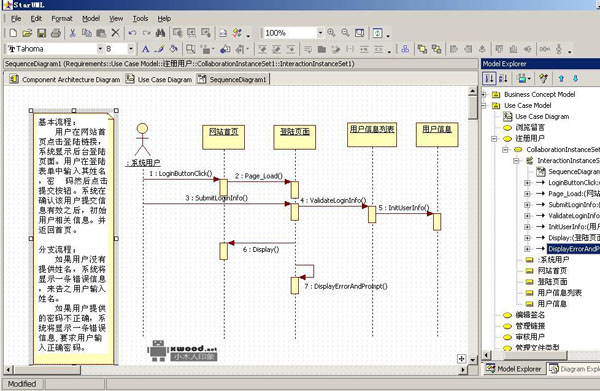Open the Format menu

tap(62, 19)
